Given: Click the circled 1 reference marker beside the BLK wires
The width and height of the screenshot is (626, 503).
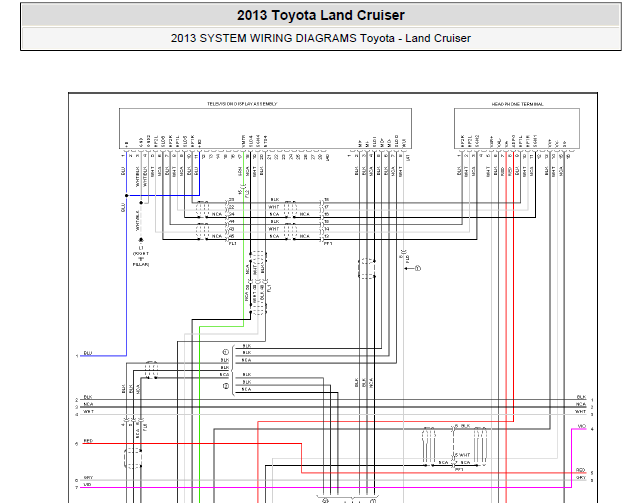Looking at the screenshot, I should (x=226, y=352).
